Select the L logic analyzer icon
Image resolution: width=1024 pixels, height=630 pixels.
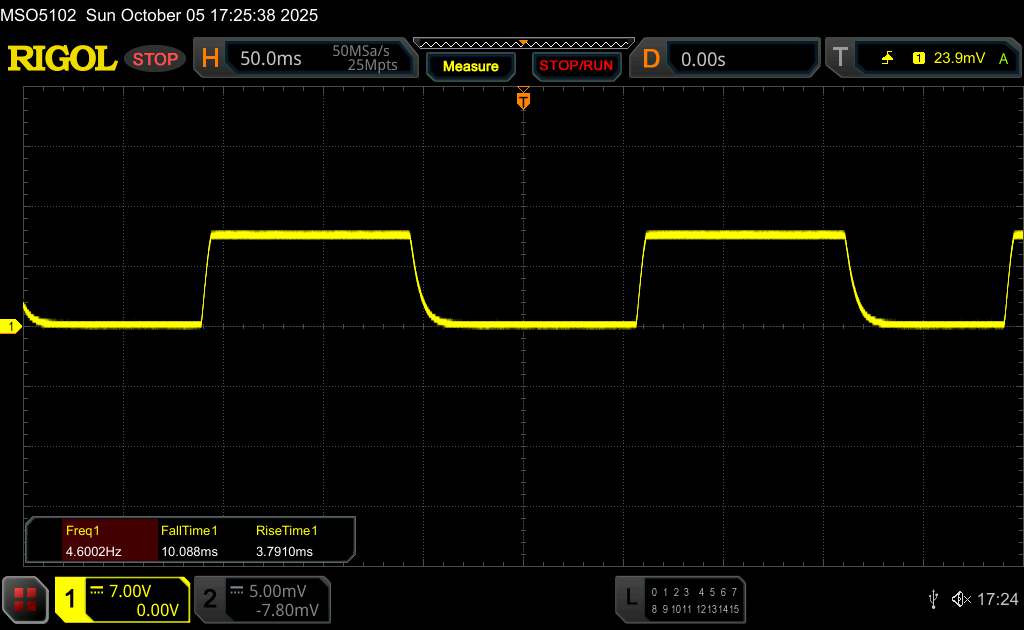coord(630,598)
